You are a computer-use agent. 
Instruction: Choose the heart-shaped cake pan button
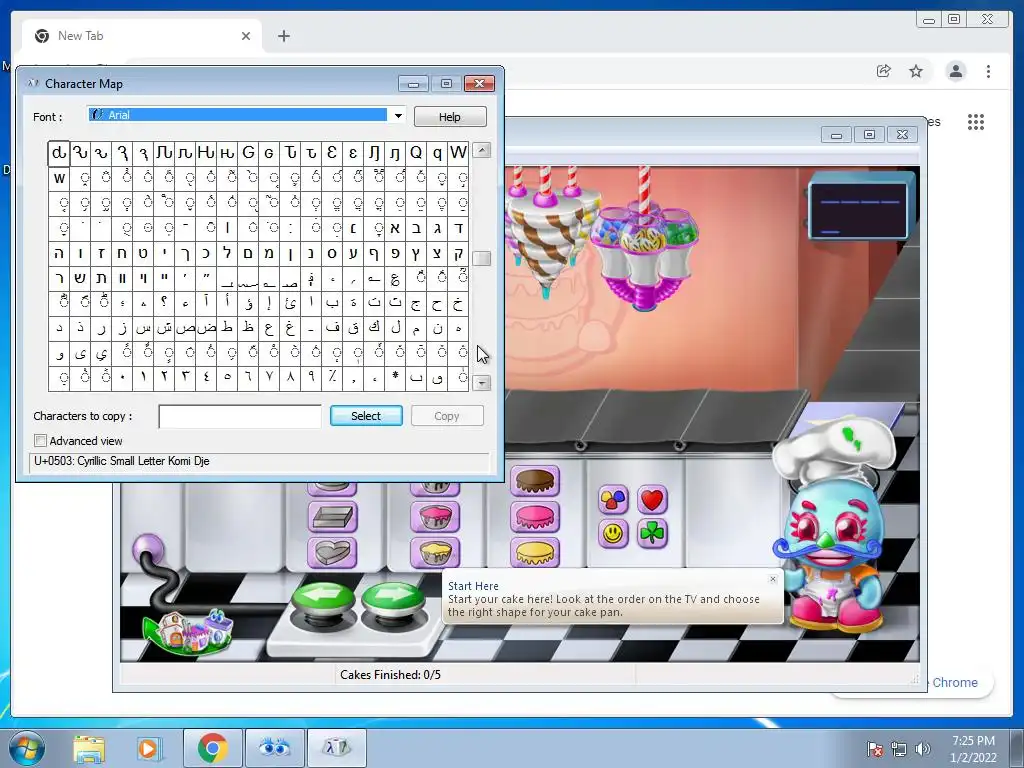(332, 553)
